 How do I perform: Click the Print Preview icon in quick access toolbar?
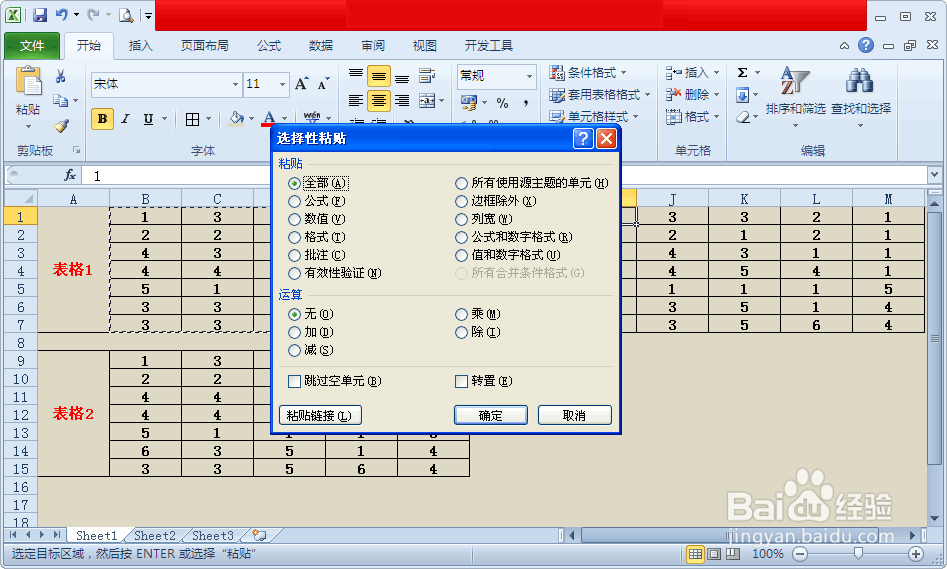click(x=126, y=14)
